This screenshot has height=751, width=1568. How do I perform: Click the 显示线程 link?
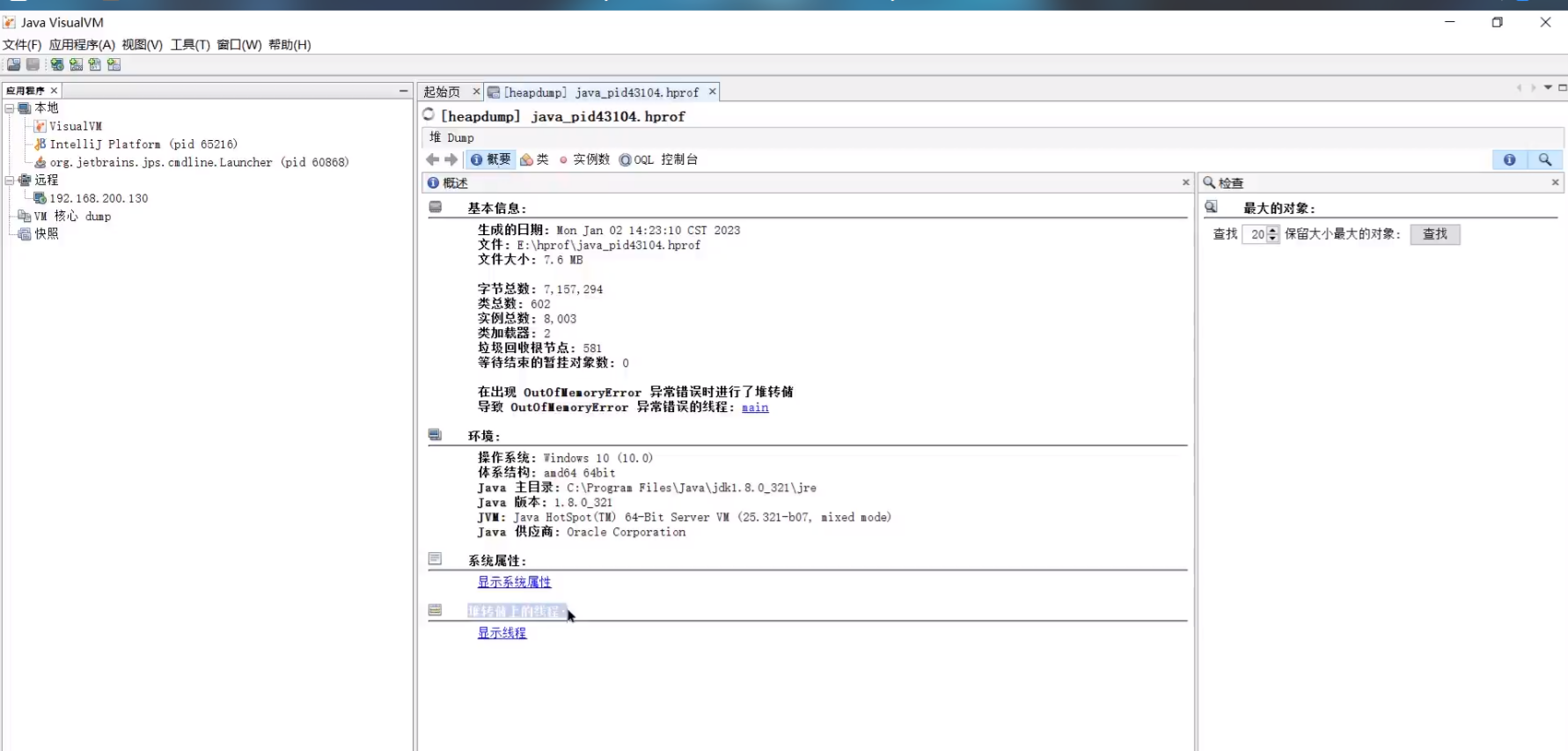(502, 633)
